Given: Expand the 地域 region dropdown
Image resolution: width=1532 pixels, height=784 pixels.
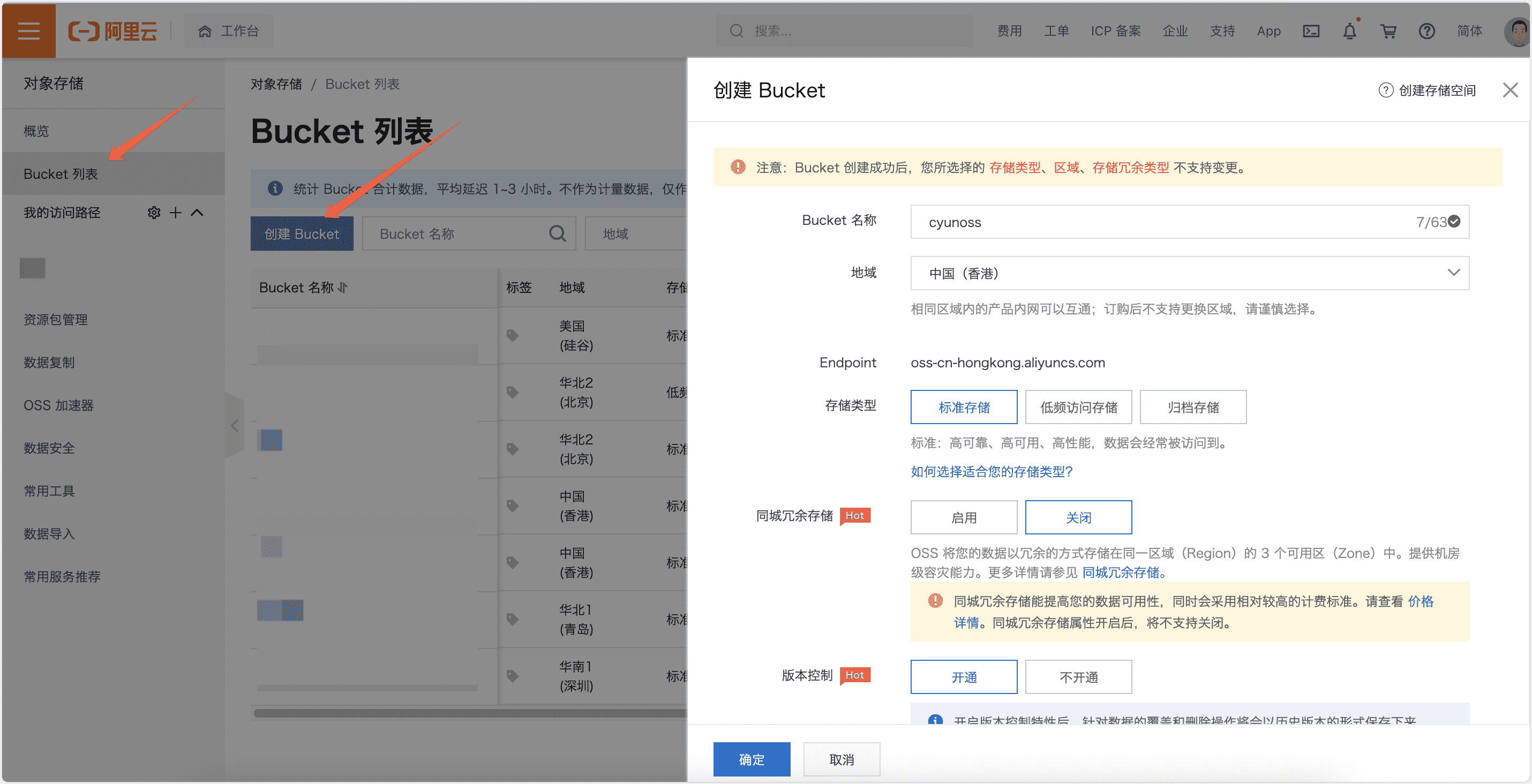Looking at the screenshot, I should pos(1189,273).
